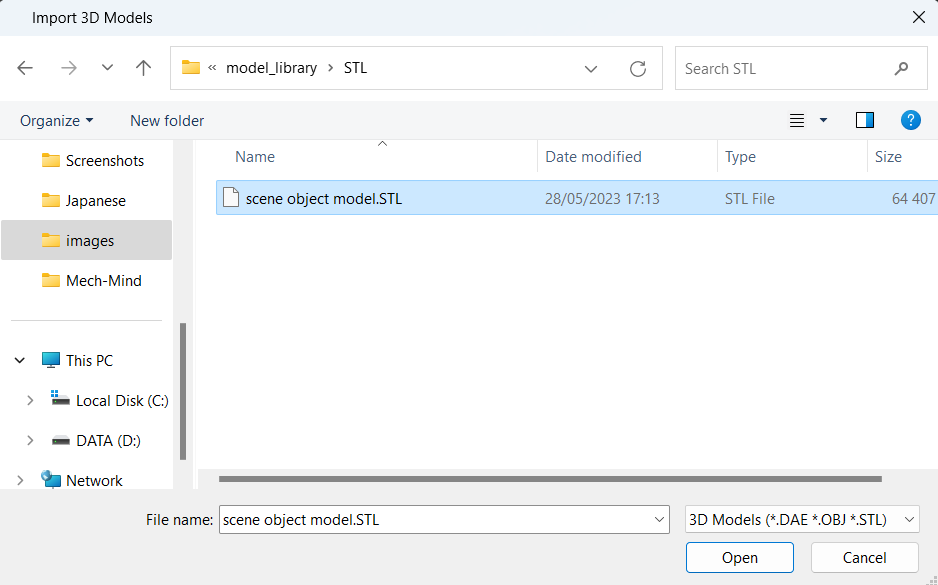Image resolution: width=938 pixels, height=585 pixels.
Task: Click the Open button
Action: click(x=740, y=557)
